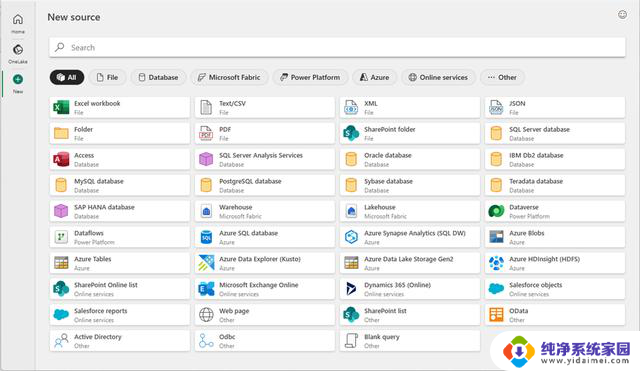Select the All filter pill
The height and width of the screenshot is (371, 640).
pos(67,77)
